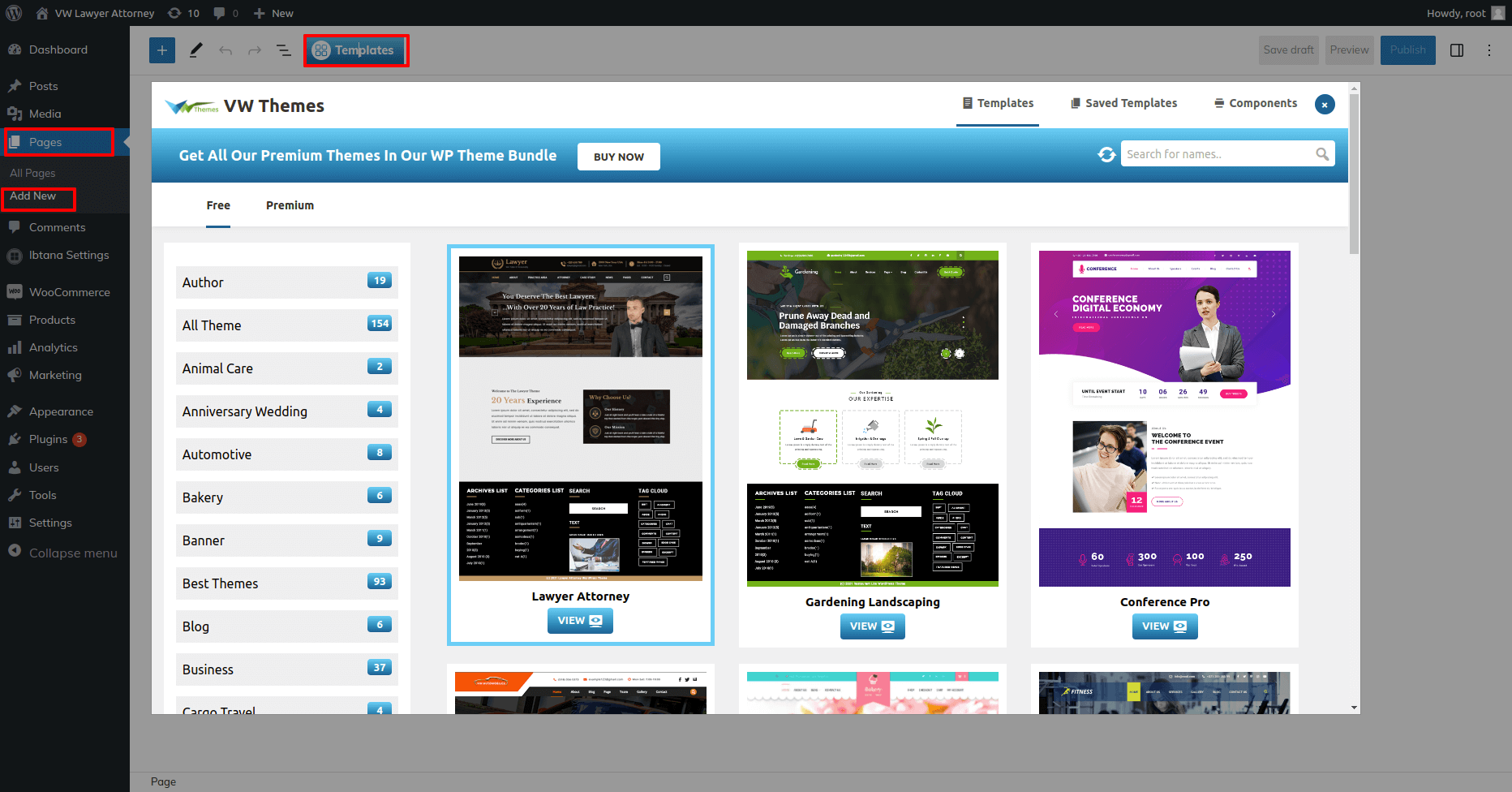Image resolution: width=1512 pixels, height=792 pixels.
Task: Toggle the settings sidebar icon
Action: tap(1457, 50)
